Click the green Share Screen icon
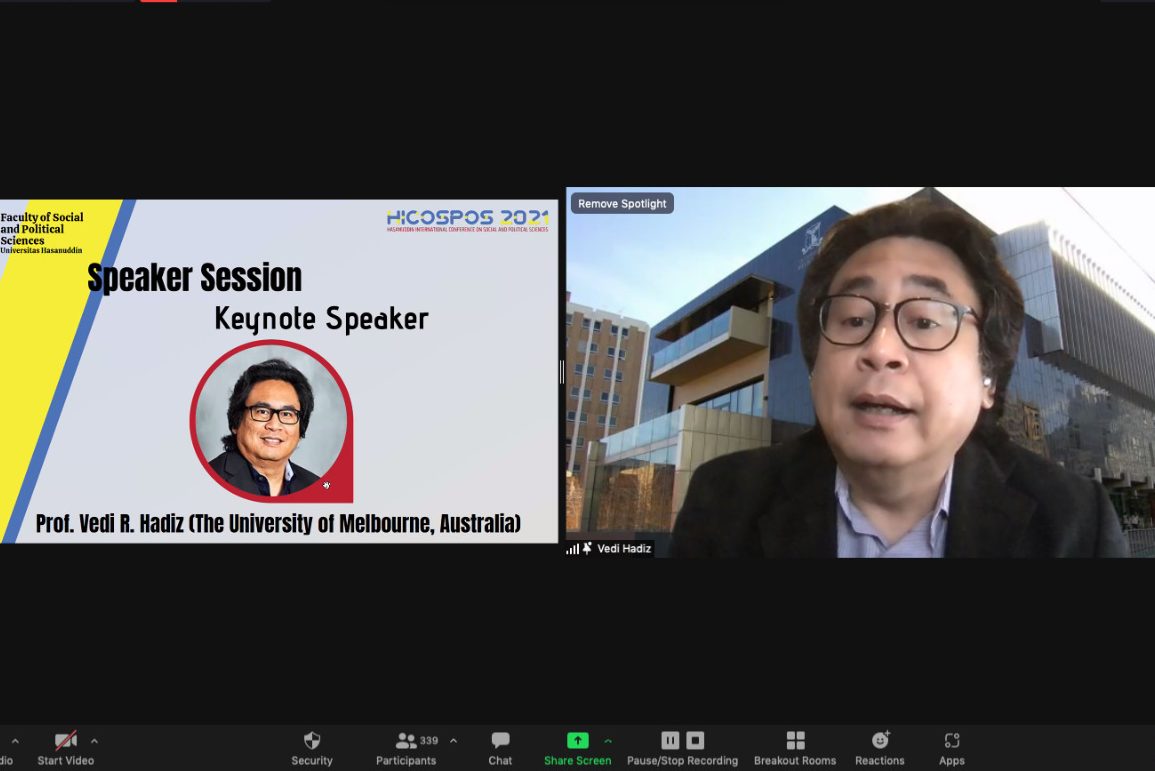This screenshot has width=1155, height=771. pos(577,741)
